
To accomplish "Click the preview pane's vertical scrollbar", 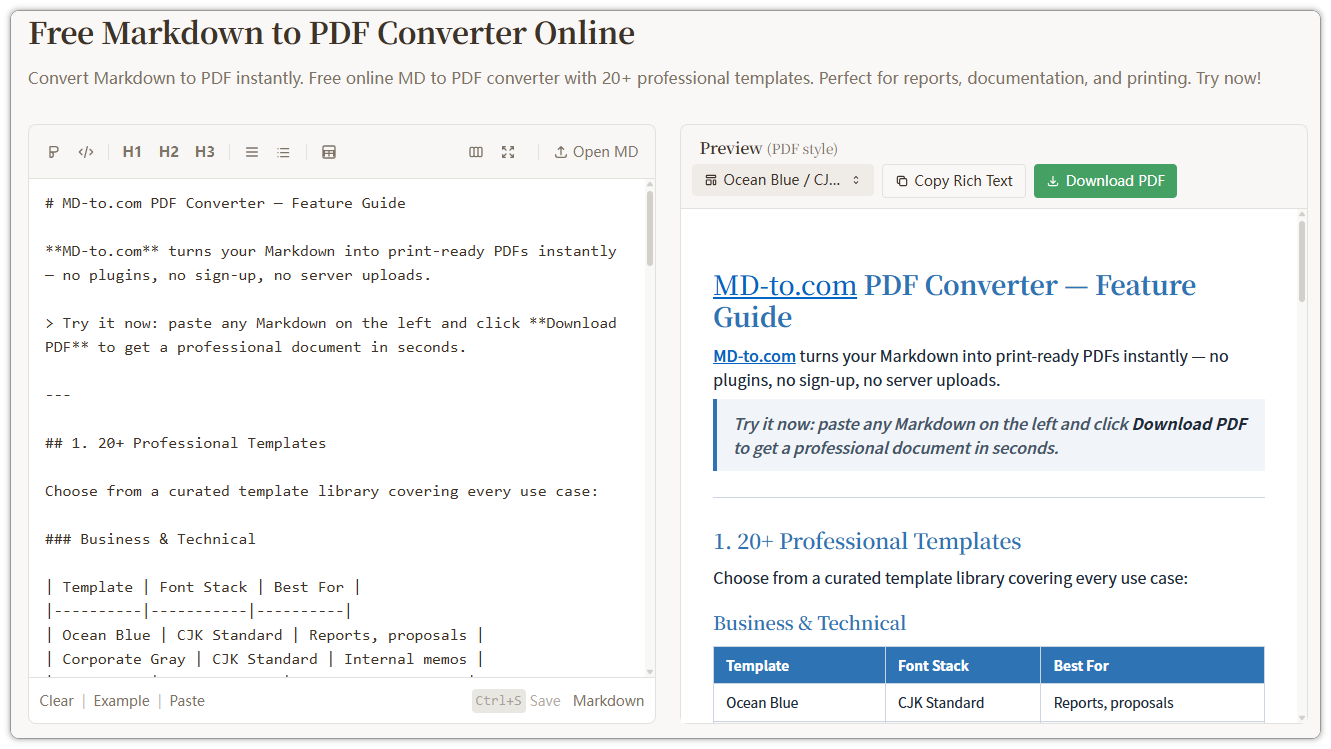I will click(1301, 260).
